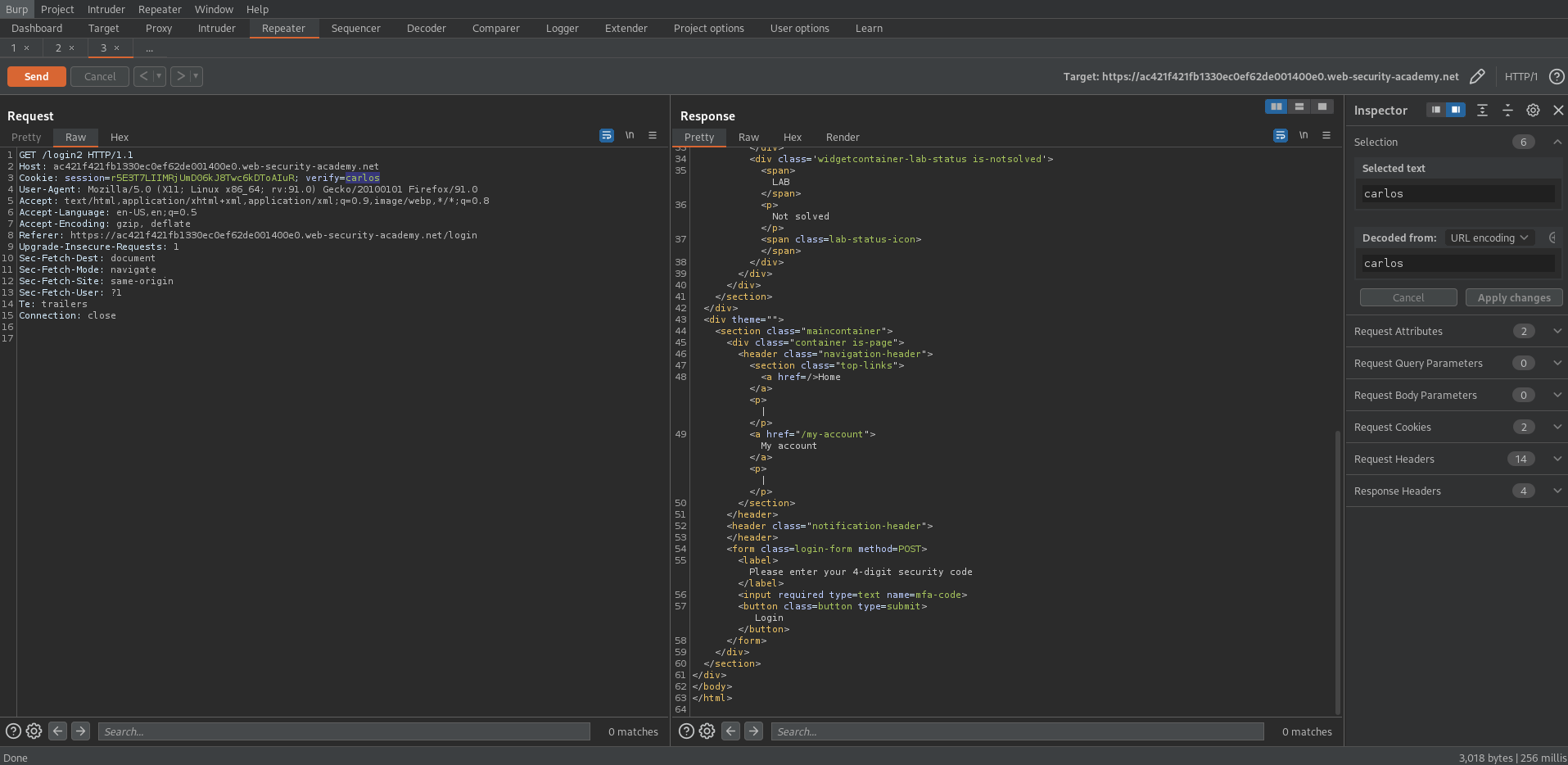Expand Response Headers section
The image size is (1568, 765).
pos(1557,491)
